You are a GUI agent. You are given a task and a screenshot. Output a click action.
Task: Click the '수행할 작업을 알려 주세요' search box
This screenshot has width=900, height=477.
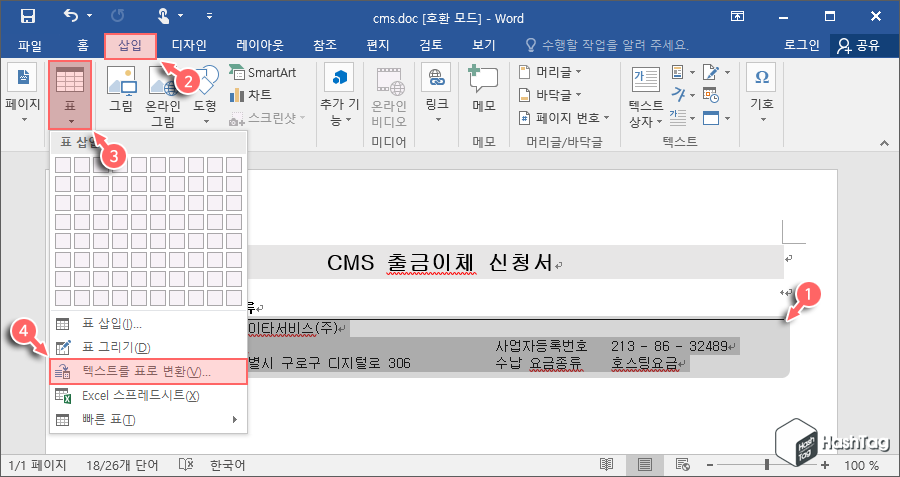(x=607, y=45)
